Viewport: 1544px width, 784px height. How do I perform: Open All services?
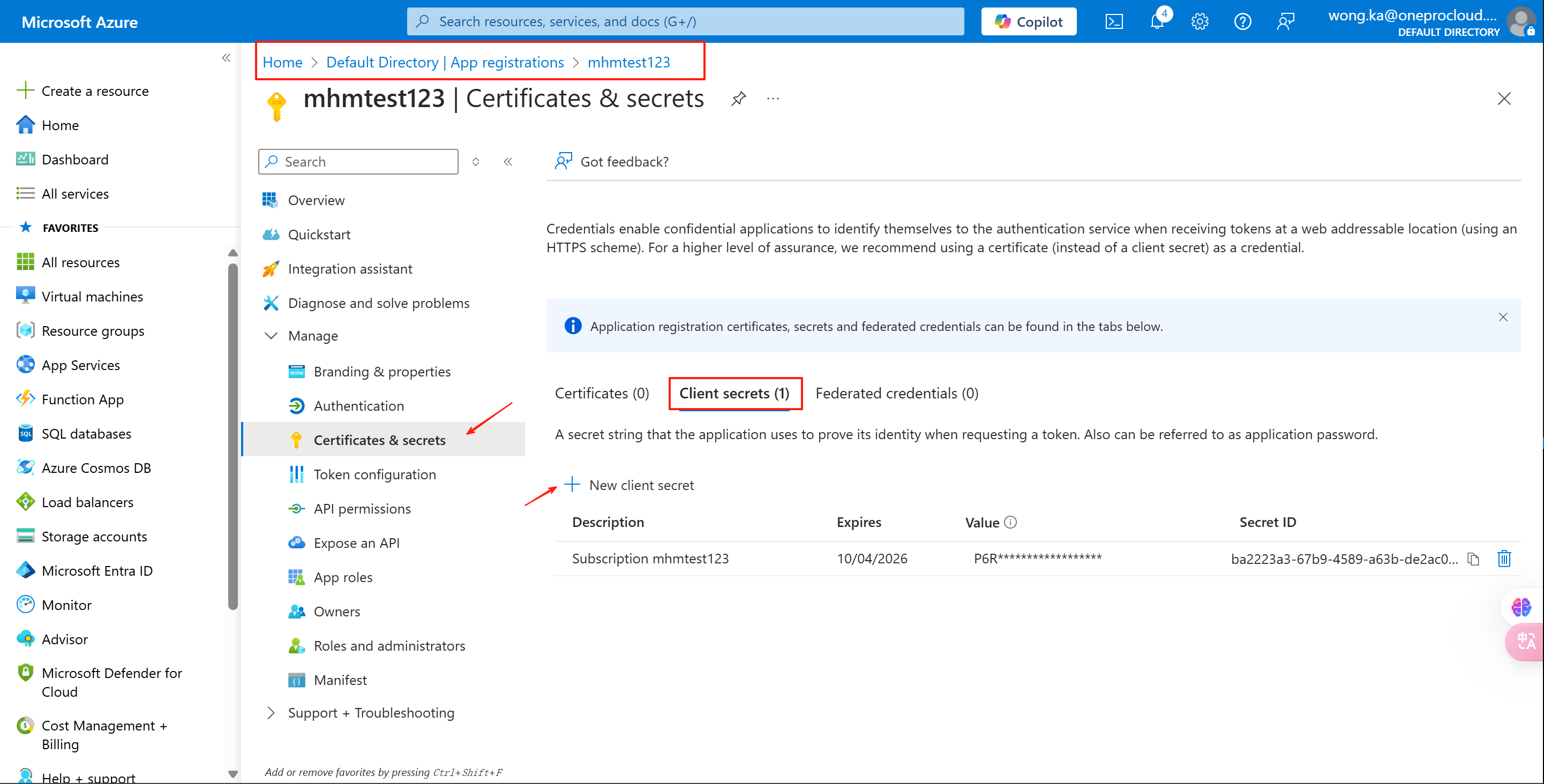click(x=62, y=193)
